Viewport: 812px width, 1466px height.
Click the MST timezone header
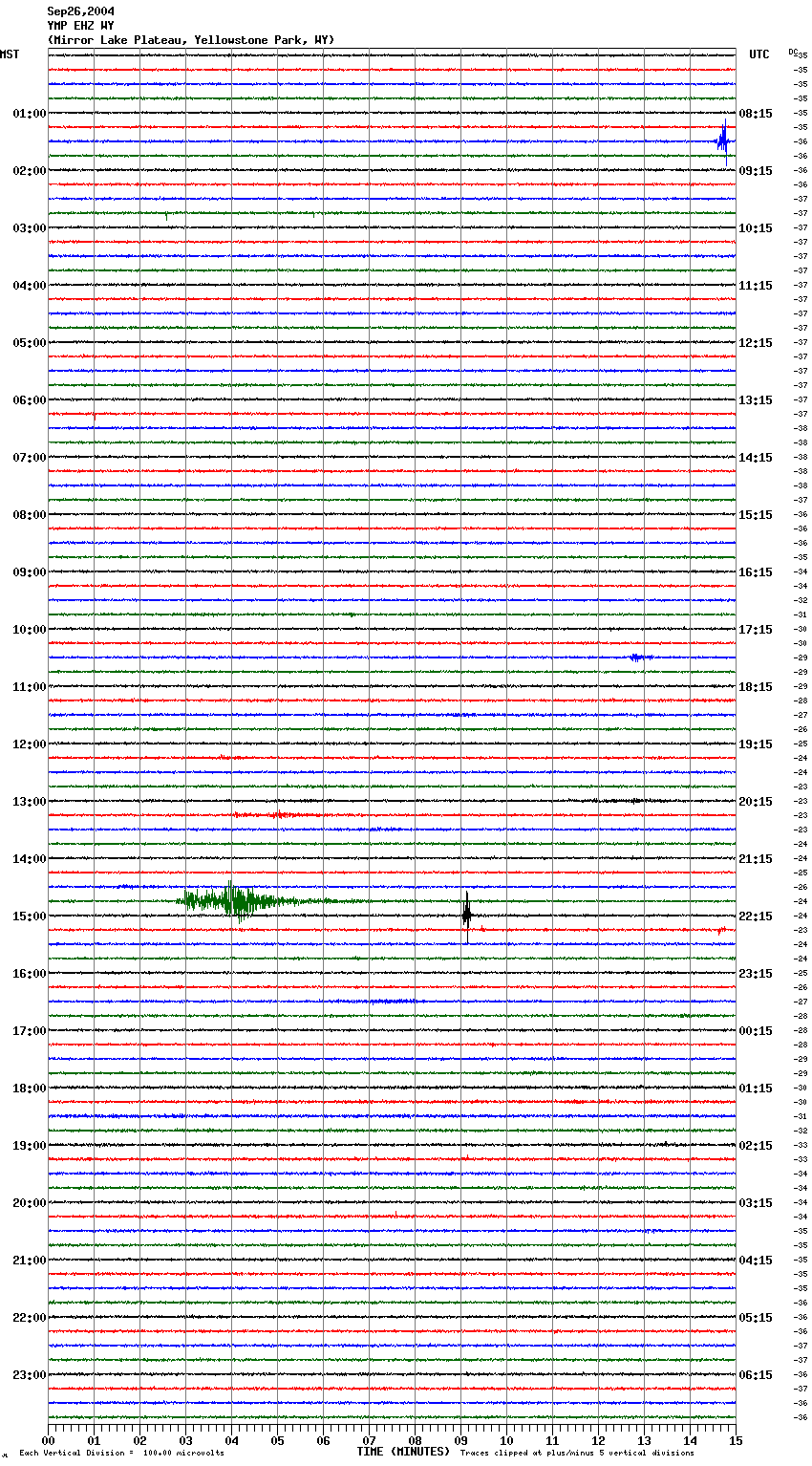(x=10, y=54)
